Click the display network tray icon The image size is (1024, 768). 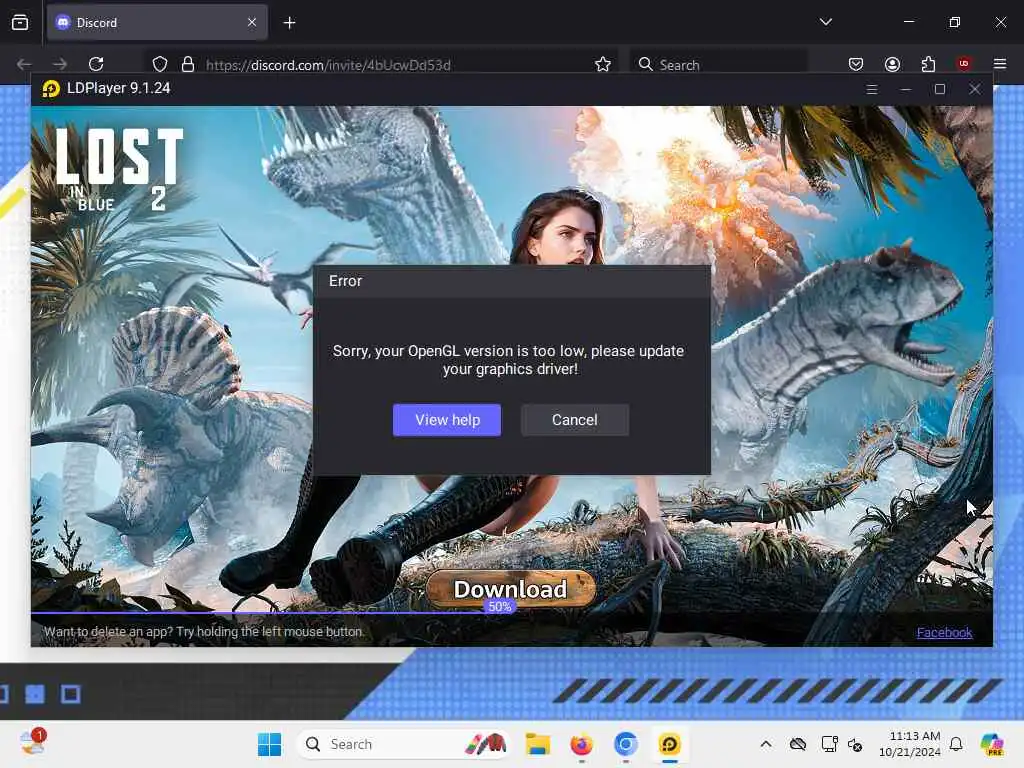(829, 744)
